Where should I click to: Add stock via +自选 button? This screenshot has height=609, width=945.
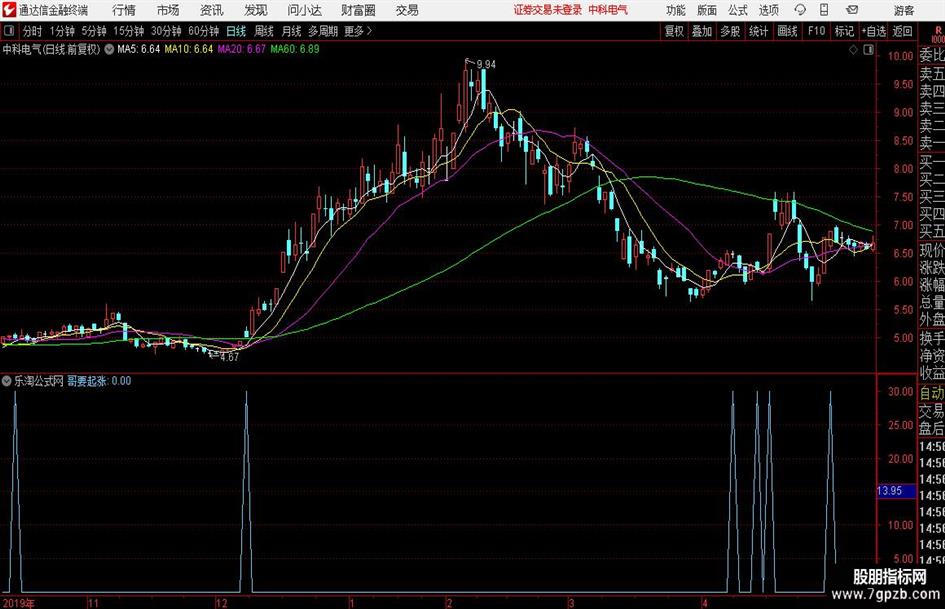pos(873,31)
